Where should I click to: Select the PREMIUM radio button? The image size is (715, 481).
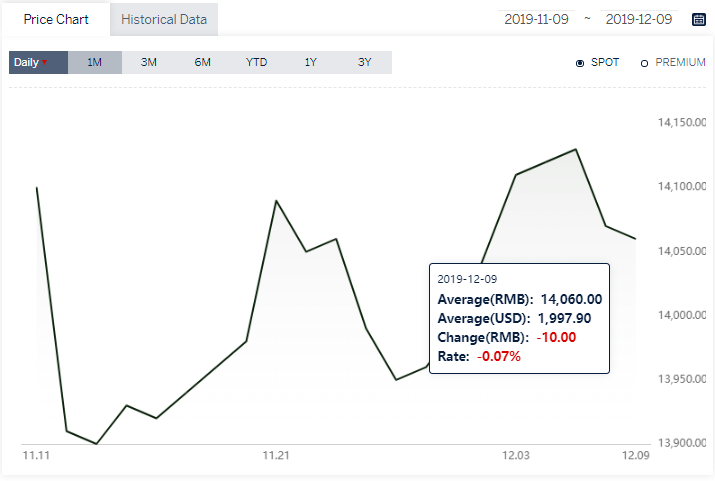click(x=644, y=63)
